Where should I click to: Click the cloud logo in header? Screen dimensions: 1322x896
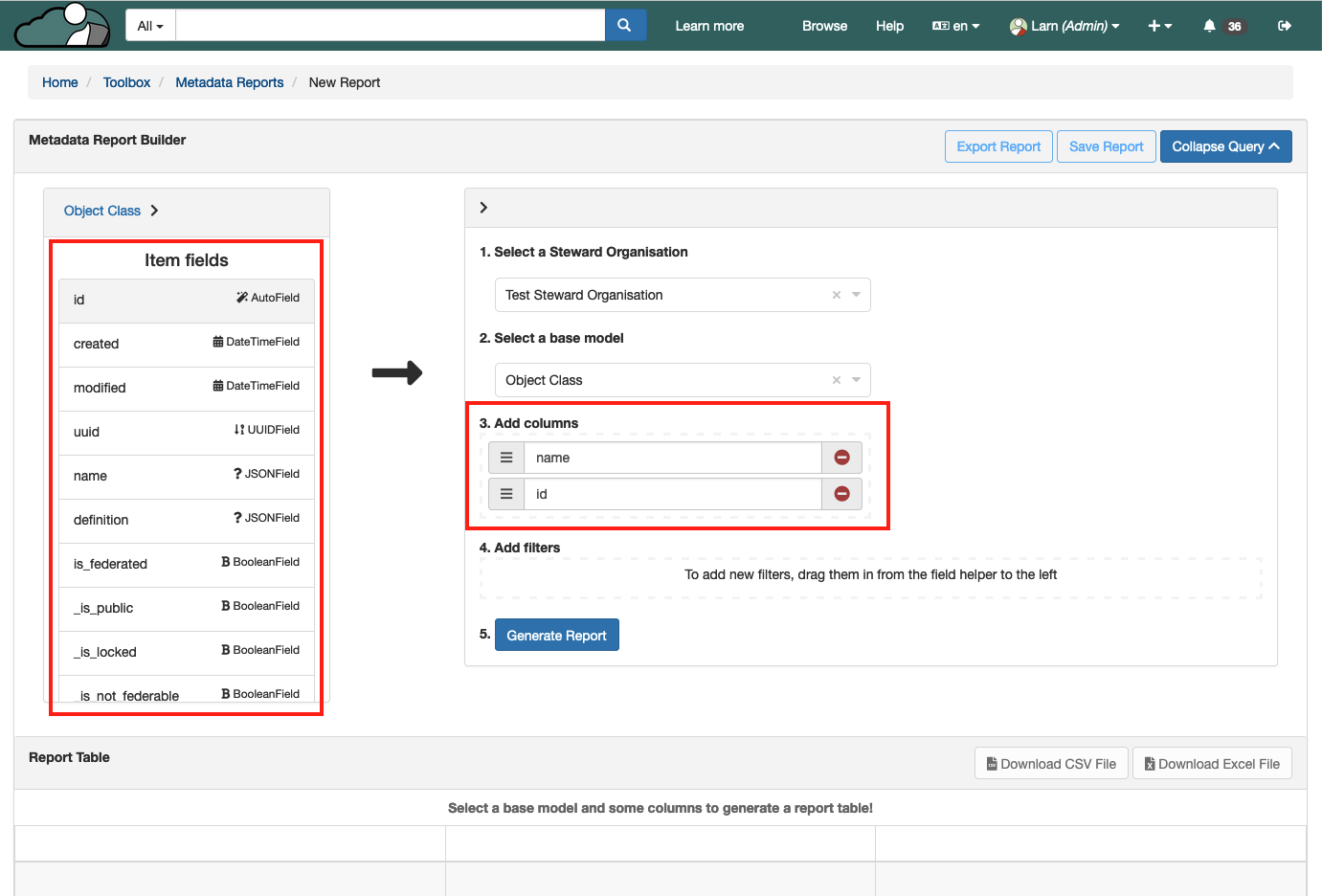click(x=63, y=26)
